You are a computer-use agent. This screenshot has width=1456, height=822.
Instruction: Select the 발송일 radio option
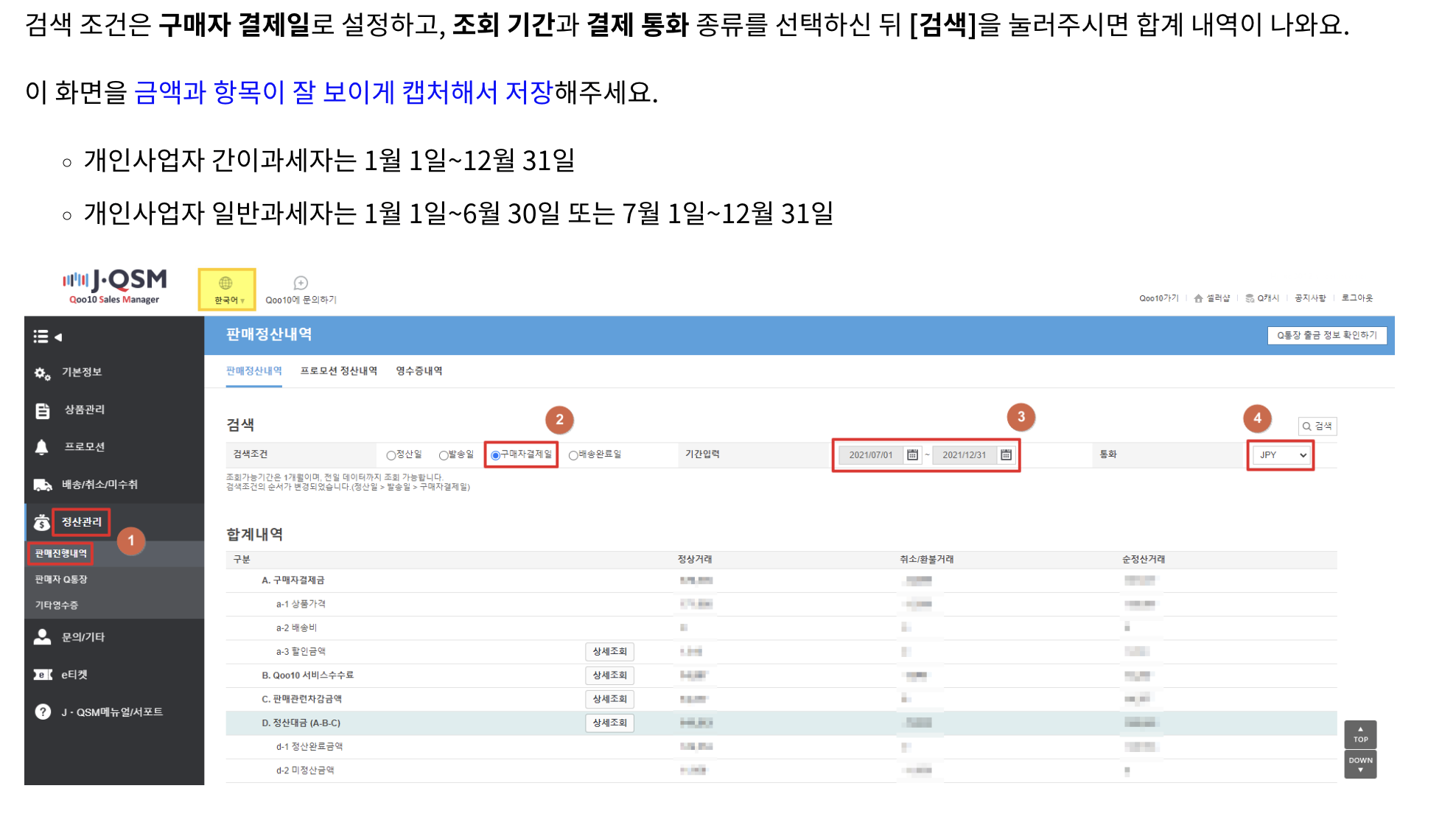[x=444, y=455]
